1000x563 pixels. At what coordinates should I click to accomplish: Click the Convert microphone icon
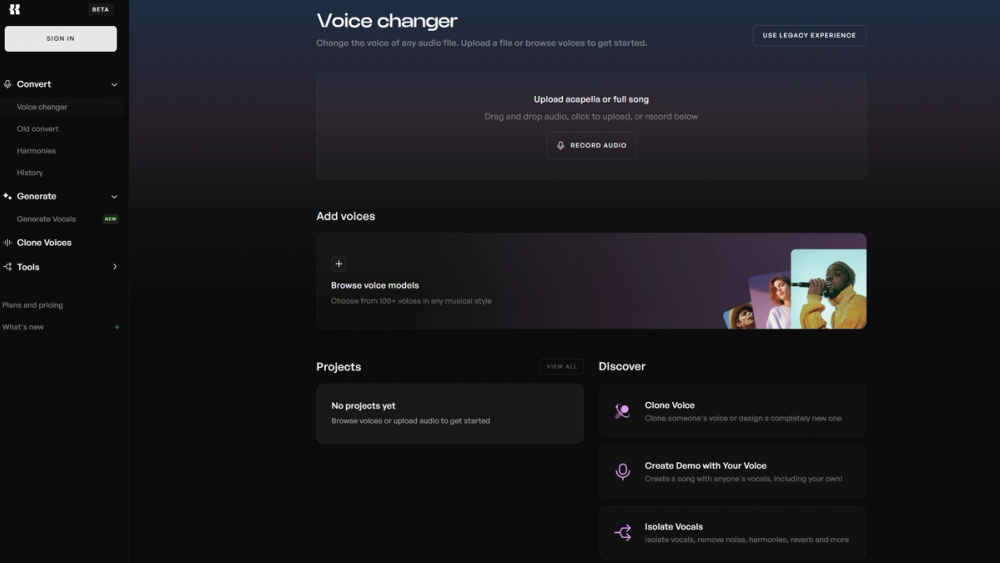8,84
